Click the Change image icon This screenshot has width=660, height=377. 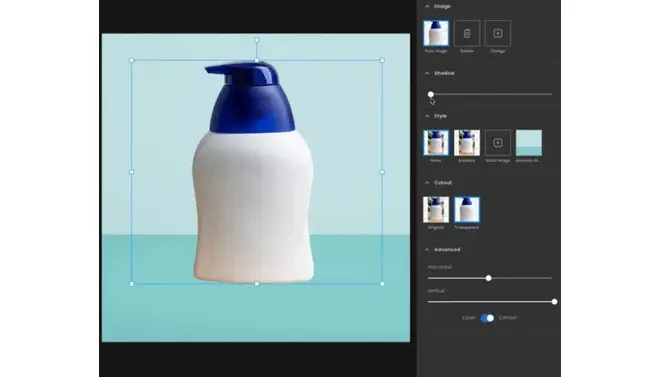498,33
